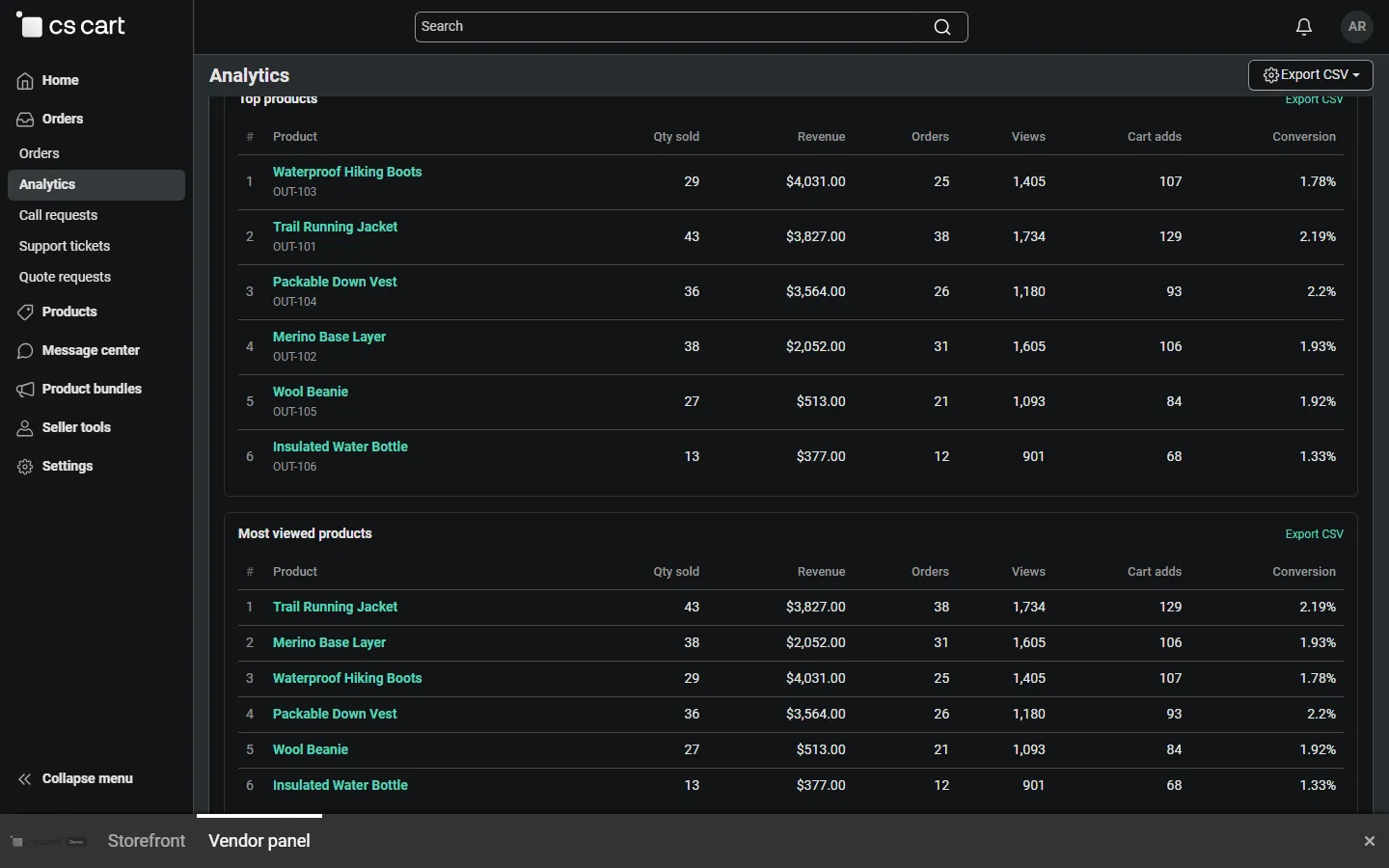Click the Orders inbox icon in sidebar
The height and width of the screenshot is (868, 1389).
click(x=25, y=120)
